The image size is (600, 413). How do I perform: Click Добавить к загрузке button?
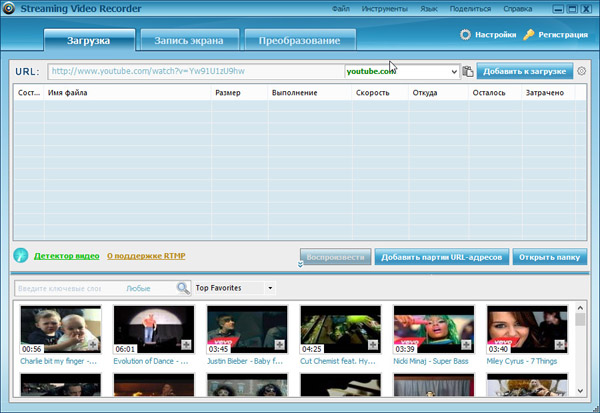(524, 72)
